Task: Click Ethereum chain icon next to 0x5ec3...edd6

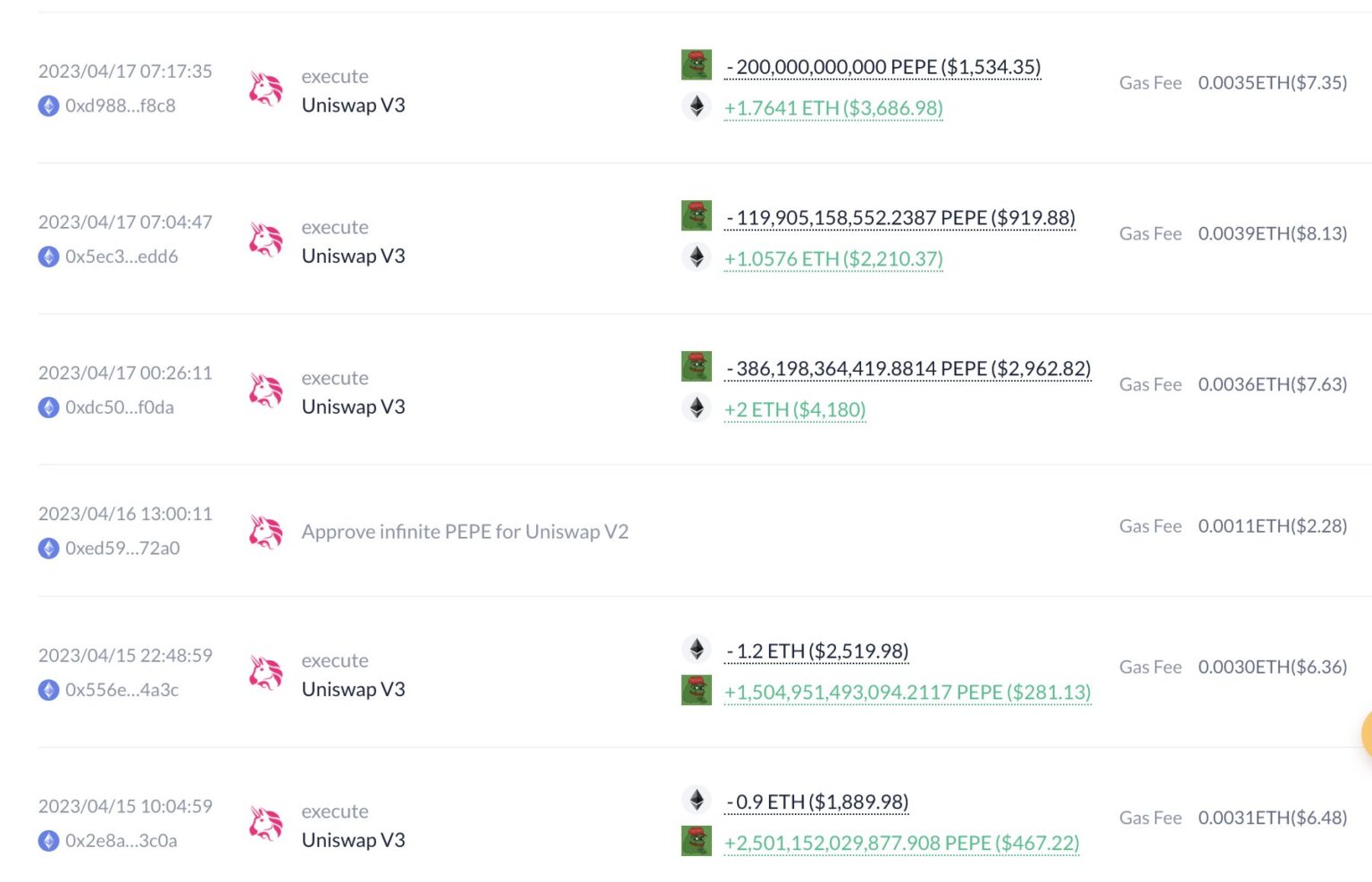Action: click(x=49, y=257)
